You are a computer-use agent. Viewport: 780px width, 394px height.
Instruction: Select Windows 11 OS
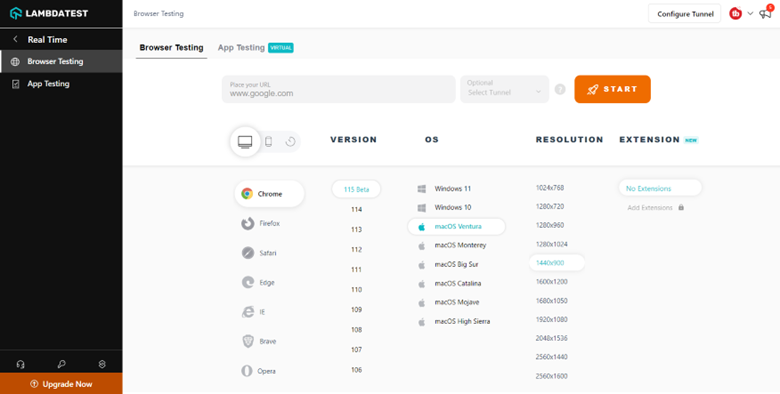pos(444,189)
